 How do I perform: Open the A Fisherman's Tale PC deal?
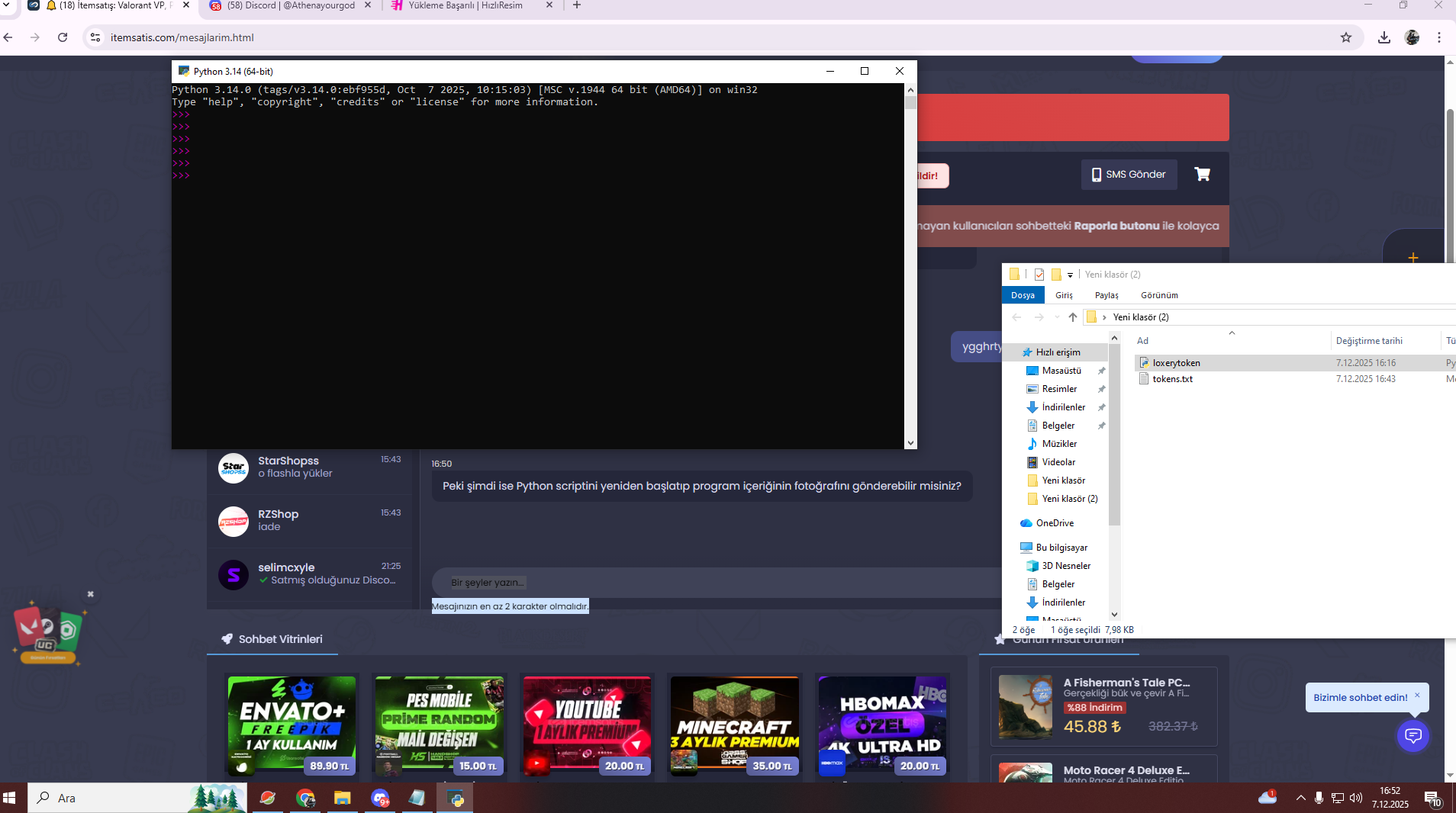1103,706
